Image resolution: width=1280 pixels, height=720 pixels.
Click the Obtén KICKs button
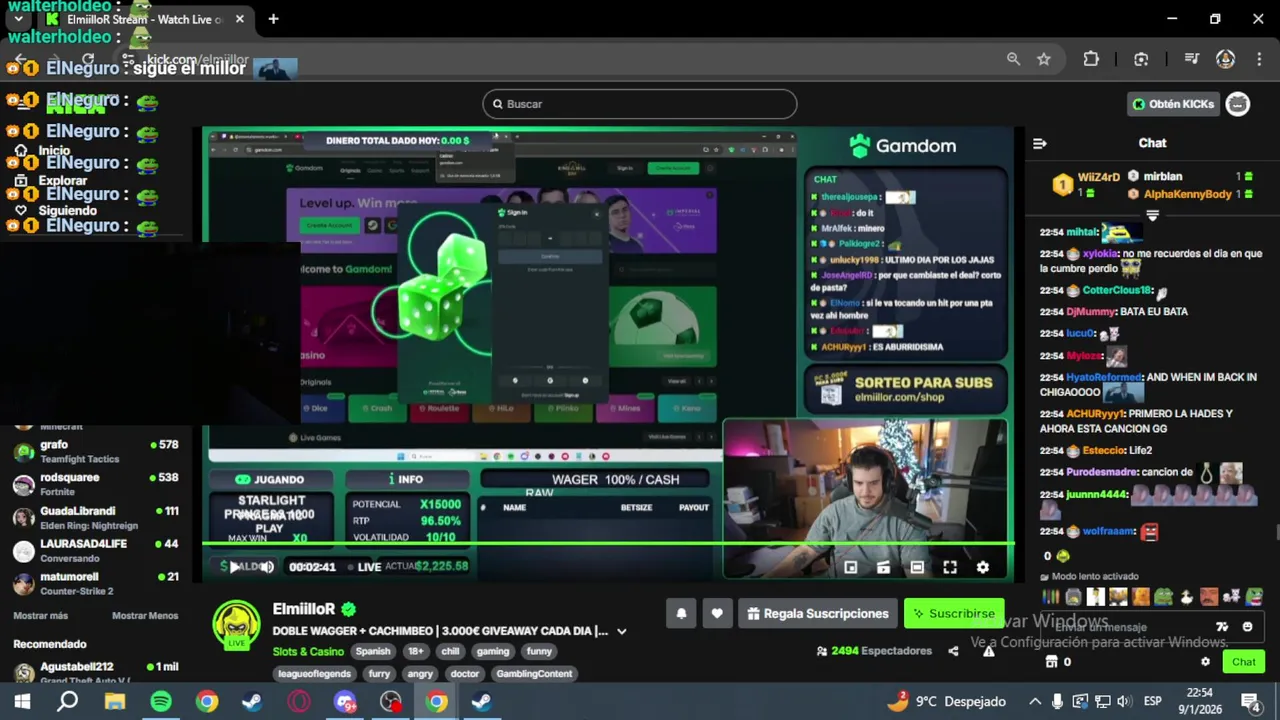click(1173, 104)
